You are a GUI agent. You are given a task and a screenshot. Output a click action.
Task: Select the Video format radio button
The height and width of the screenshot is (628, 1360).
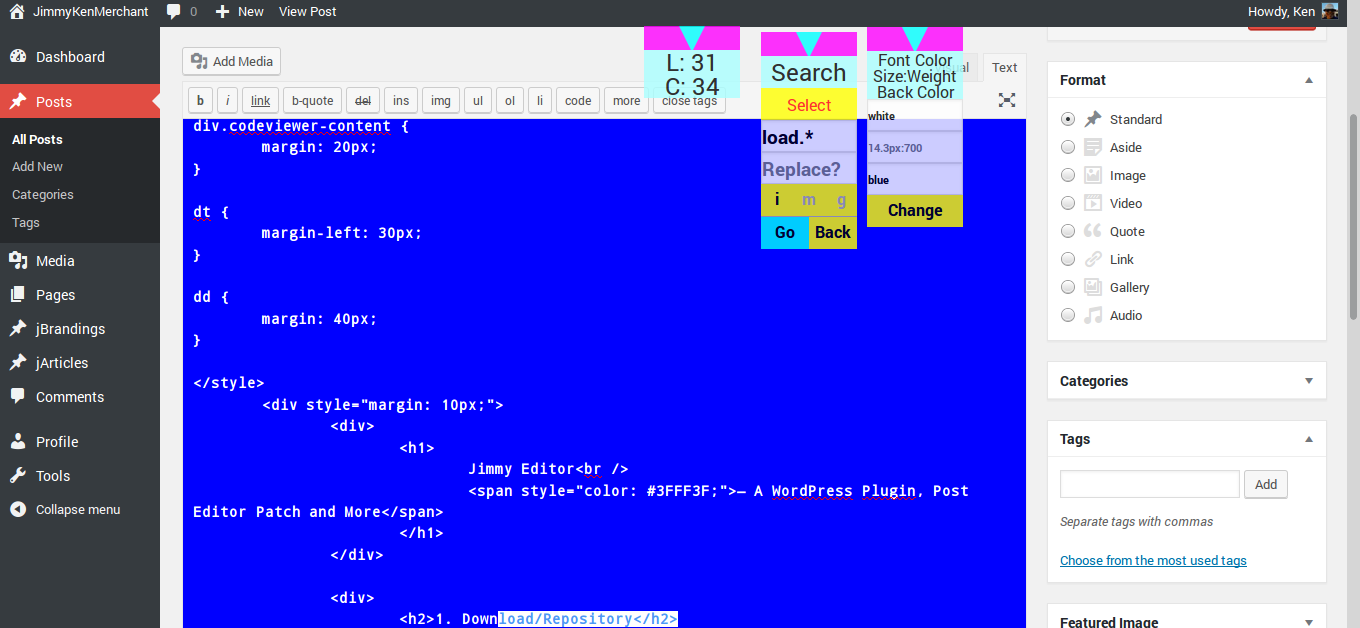coord(1068,203)
